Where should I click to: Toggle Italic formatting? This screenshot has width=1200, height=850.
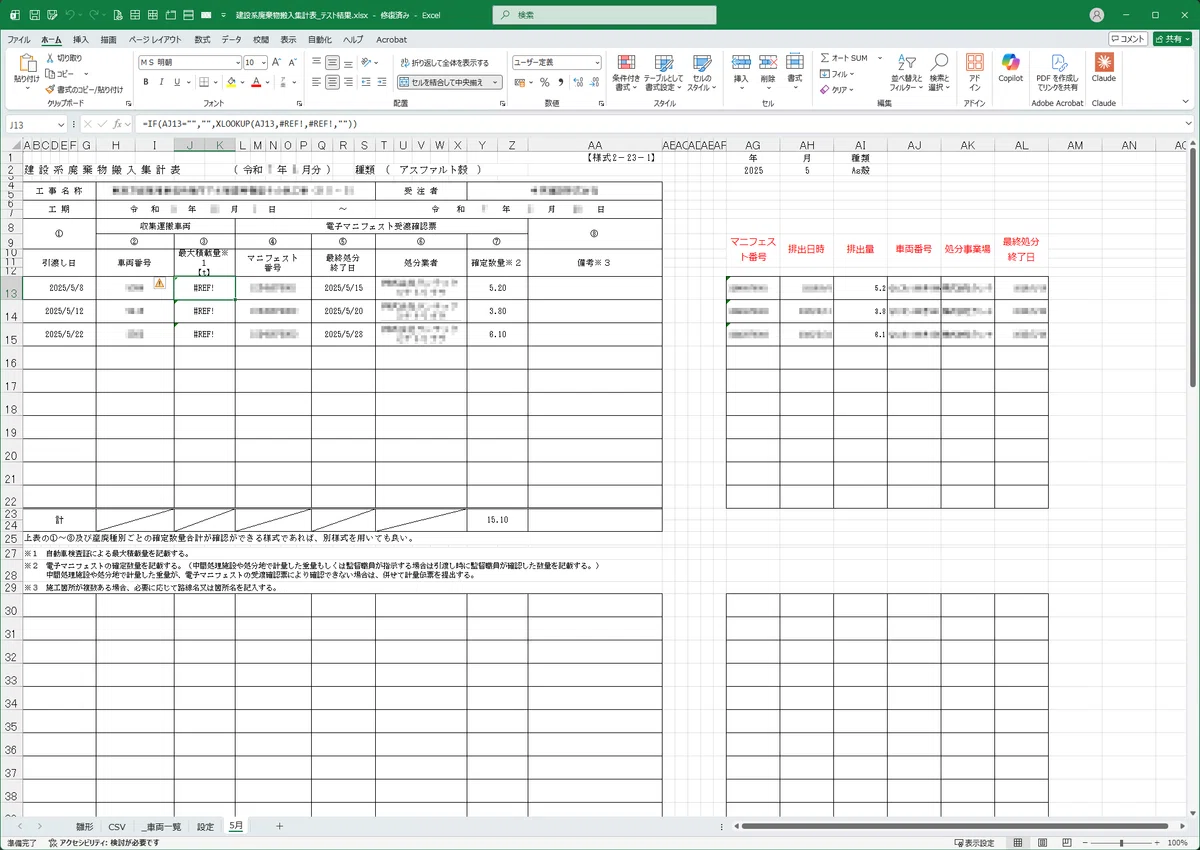[x=161, y=82]
